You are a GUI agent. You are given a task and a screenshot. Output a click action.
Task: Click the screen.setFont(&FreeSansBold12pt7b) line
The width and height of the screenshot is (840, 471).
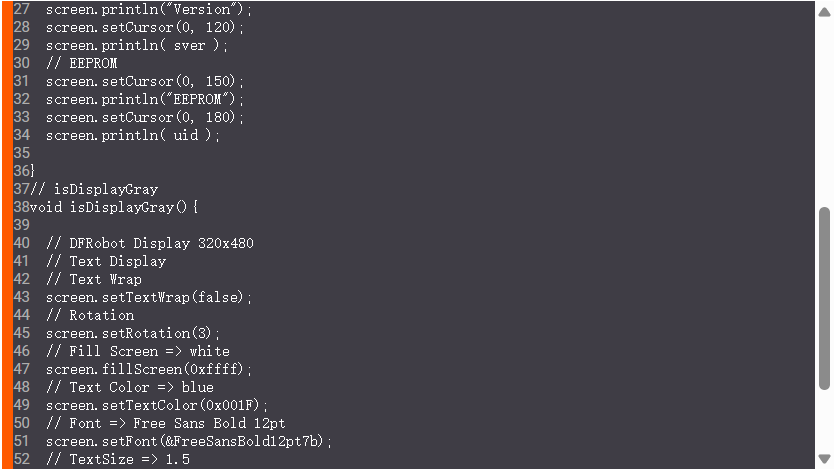[189, 441]
